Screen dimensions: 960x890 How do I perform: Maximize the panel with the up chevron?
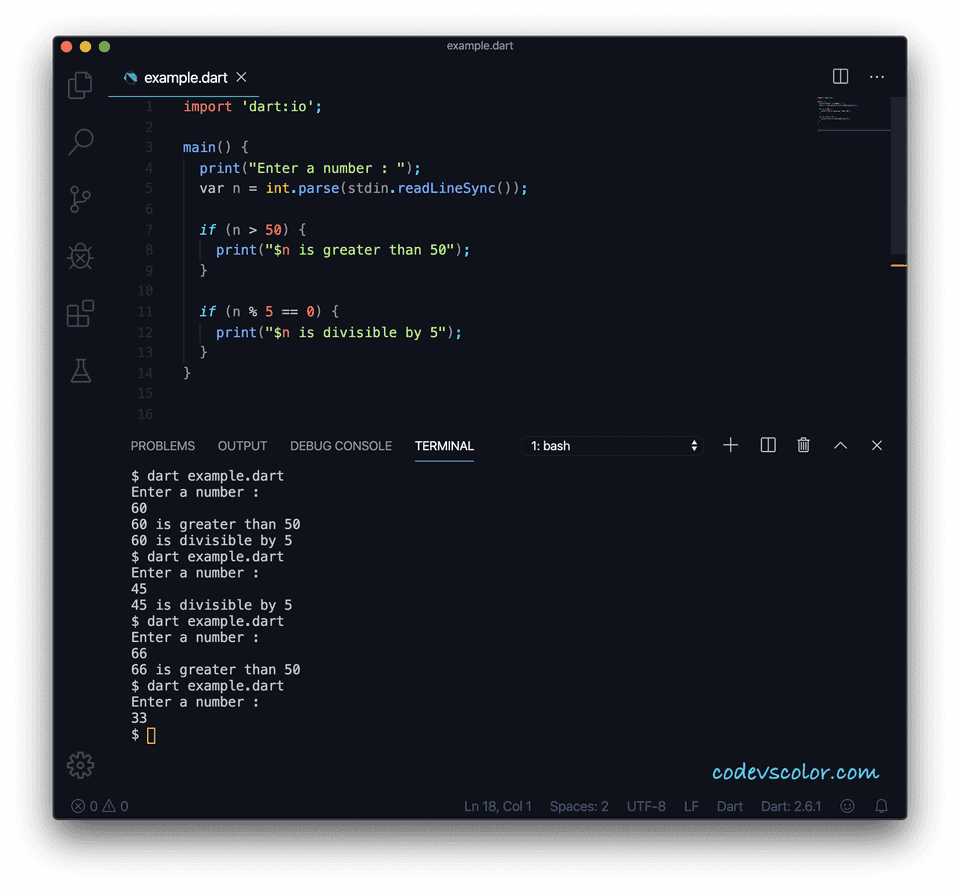click(x=840, y=445)
